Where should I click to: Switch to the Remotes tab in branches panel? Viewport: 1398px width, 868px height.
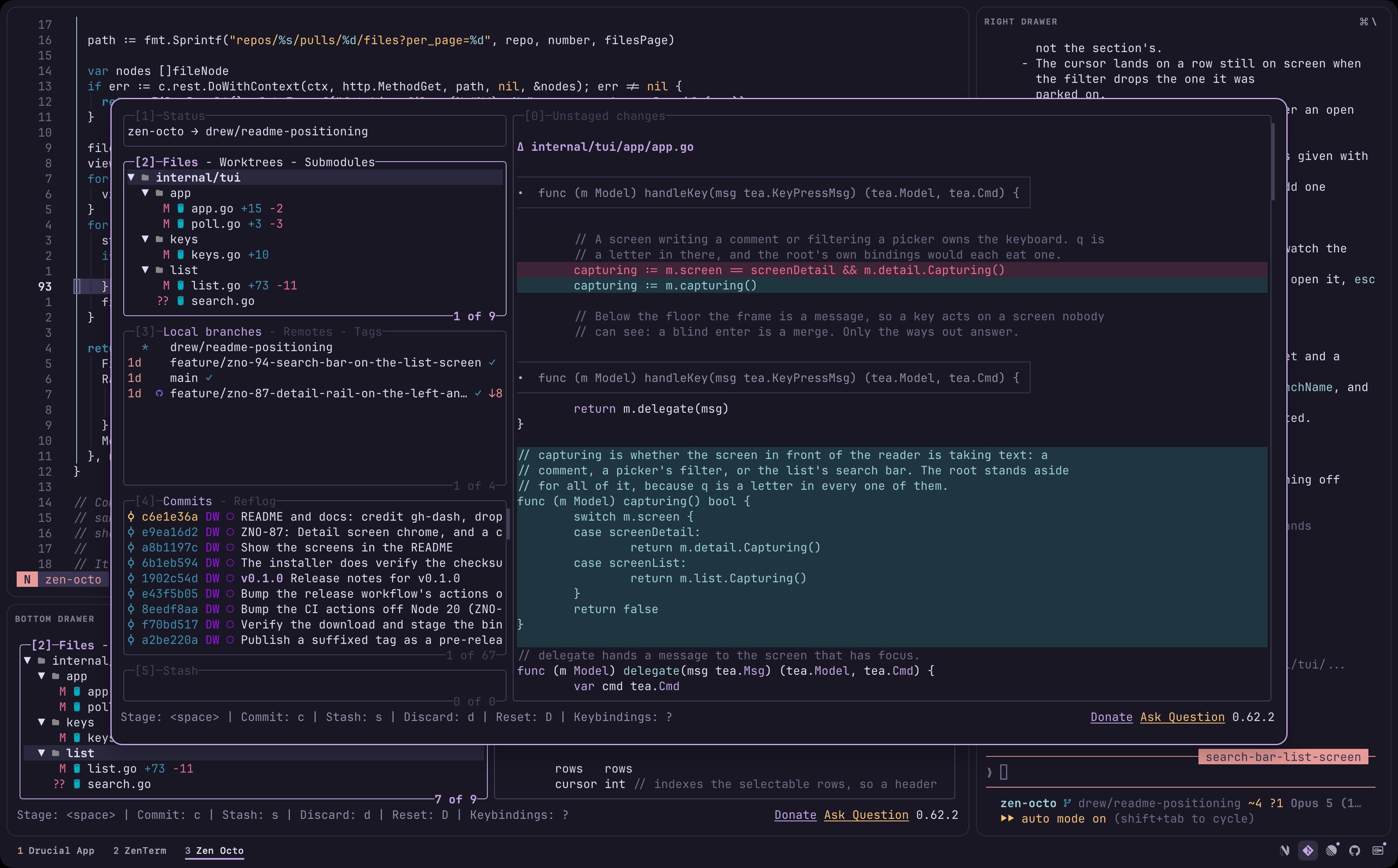point(308,331)
